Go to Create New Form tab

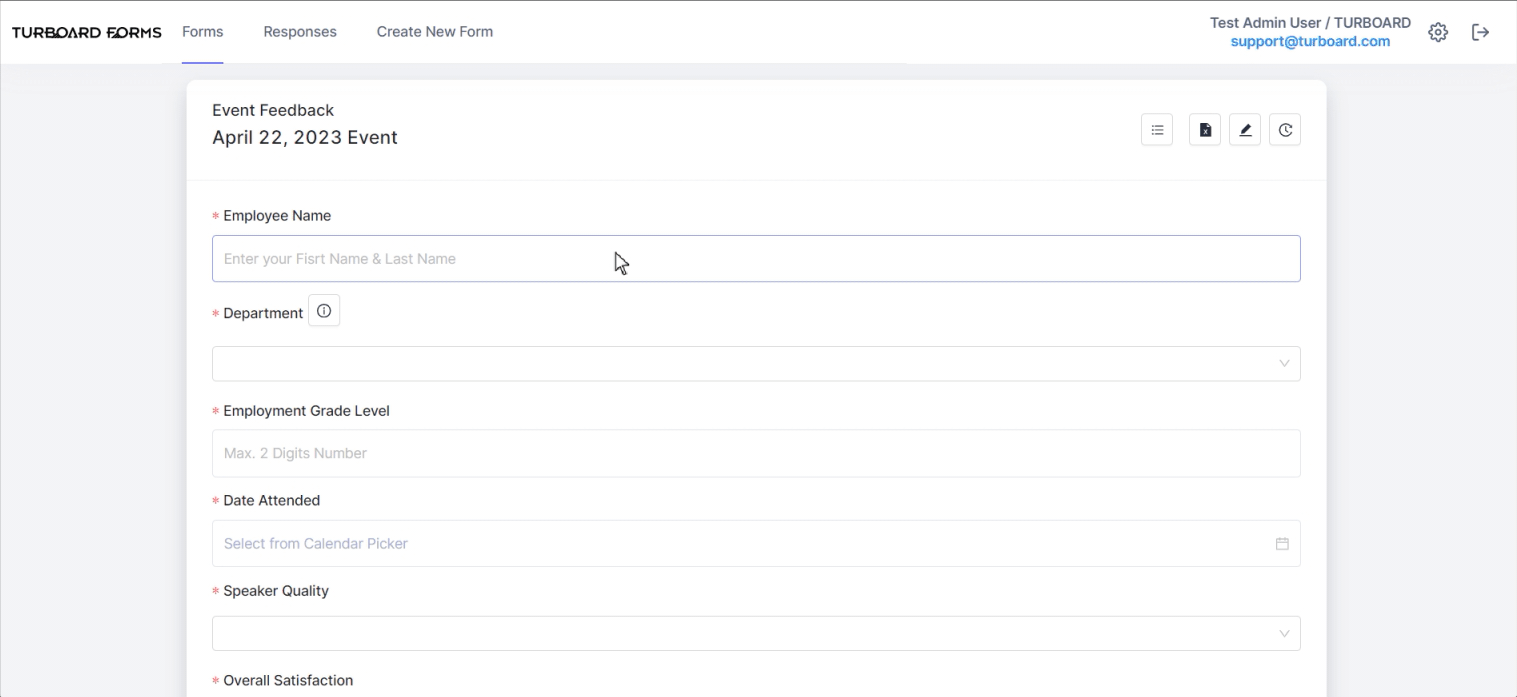435,32
